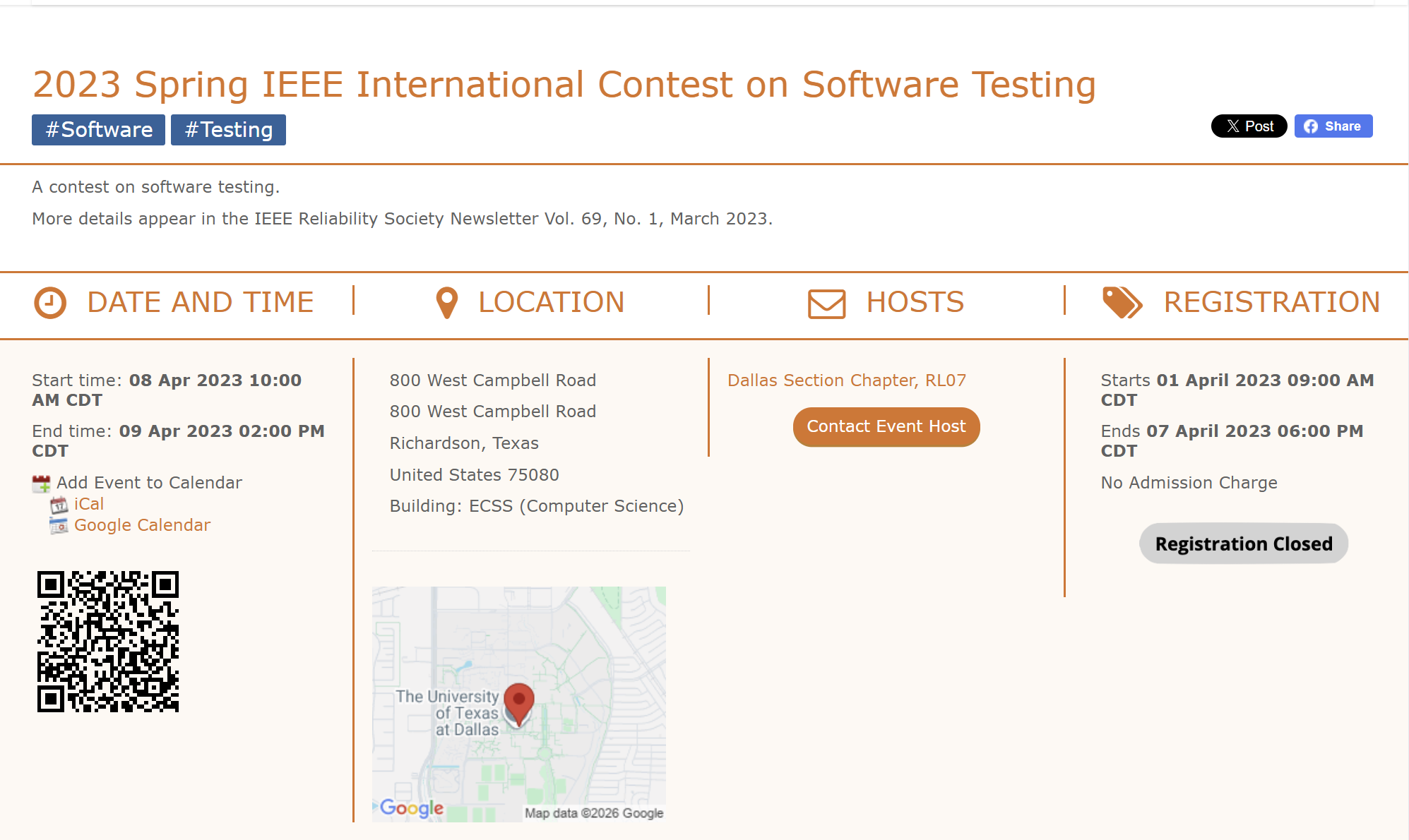Click 'Add Event to Calendar' label
This screenshot has width=1409, height=840.
[149, 483]
